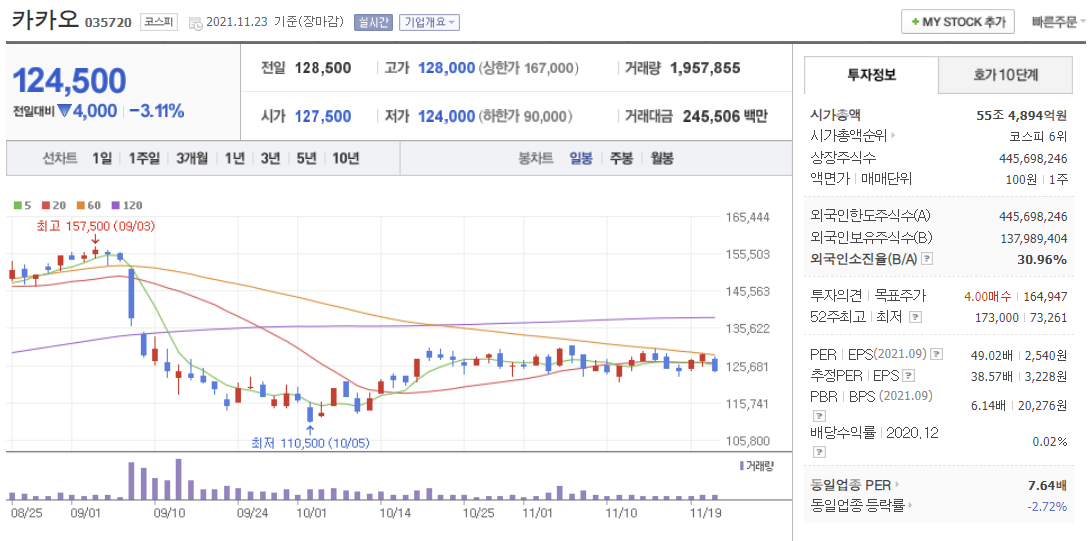
Task: Select the 일봉 daily candle chart
Action: pyautogui.click(x=581, y=159)
